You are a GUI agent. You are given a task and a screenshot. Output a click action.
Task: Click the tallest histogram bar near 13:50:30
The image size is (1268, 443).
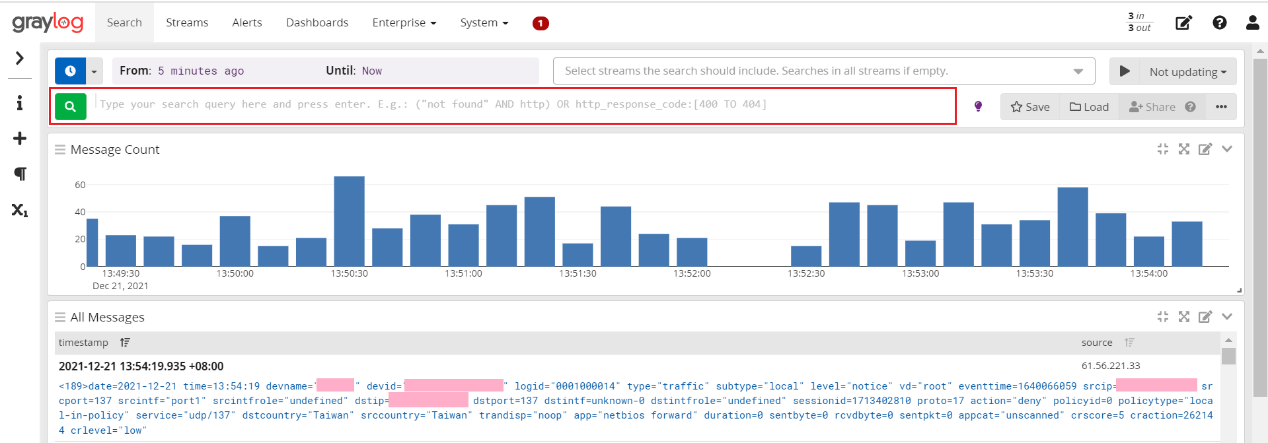[349, 221]
